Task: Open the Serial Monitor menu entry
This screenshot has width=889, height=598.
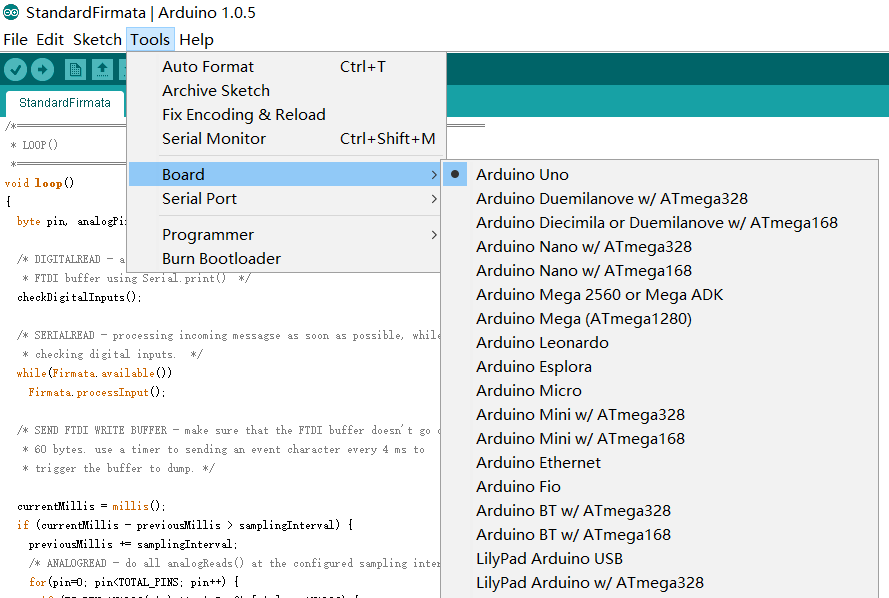Action: pos(212,139)
